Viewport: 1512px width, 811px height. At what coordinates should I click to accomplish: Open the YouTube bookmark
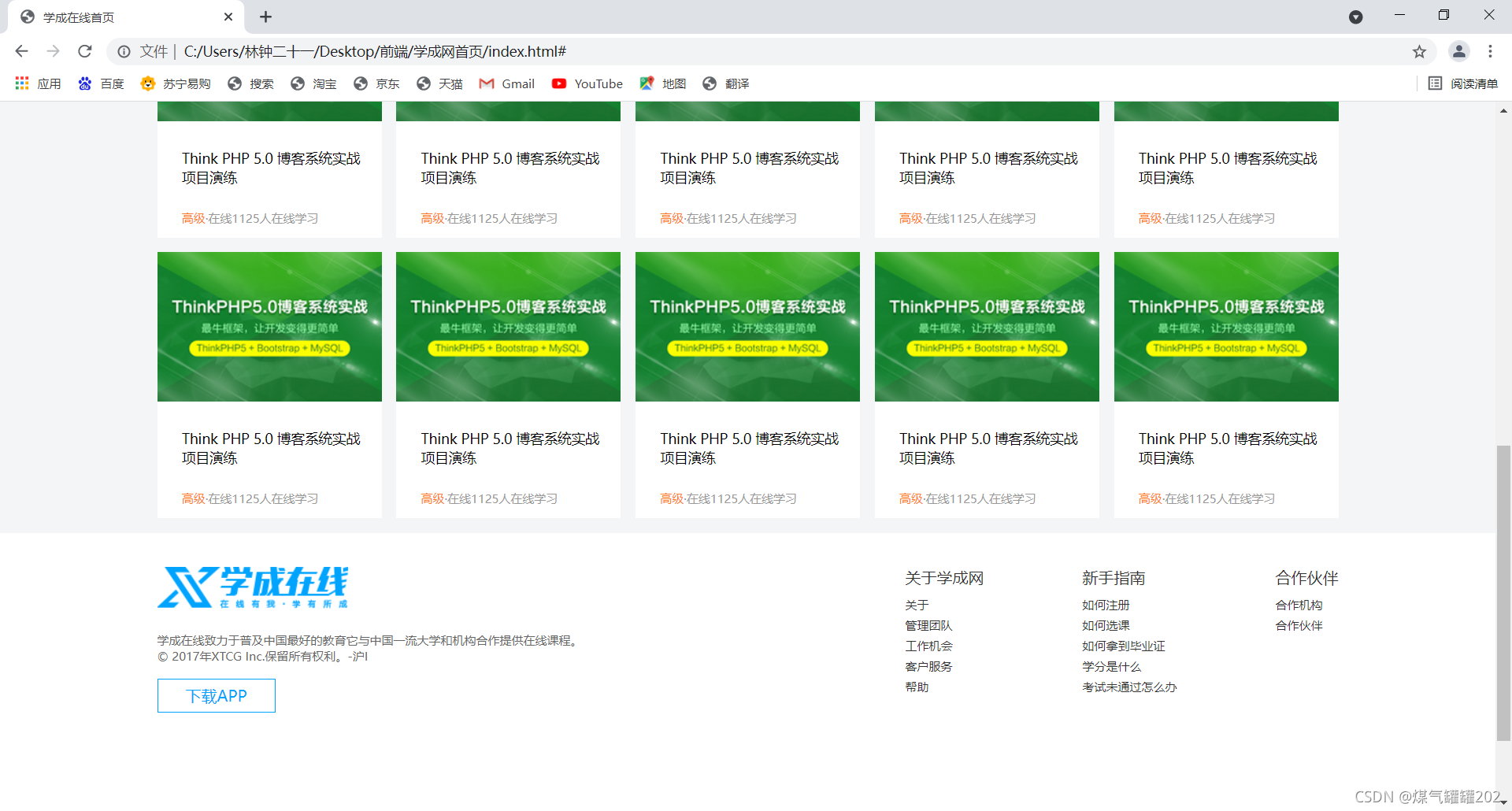(587, 83)
